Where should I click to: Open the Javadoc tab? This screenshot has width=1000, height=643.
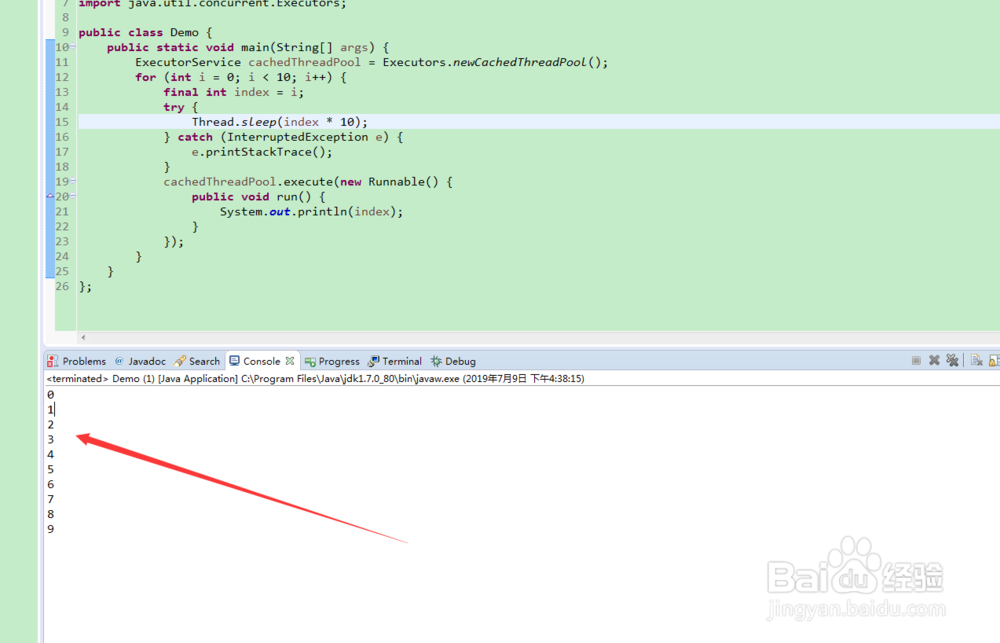tap(140, 361)
